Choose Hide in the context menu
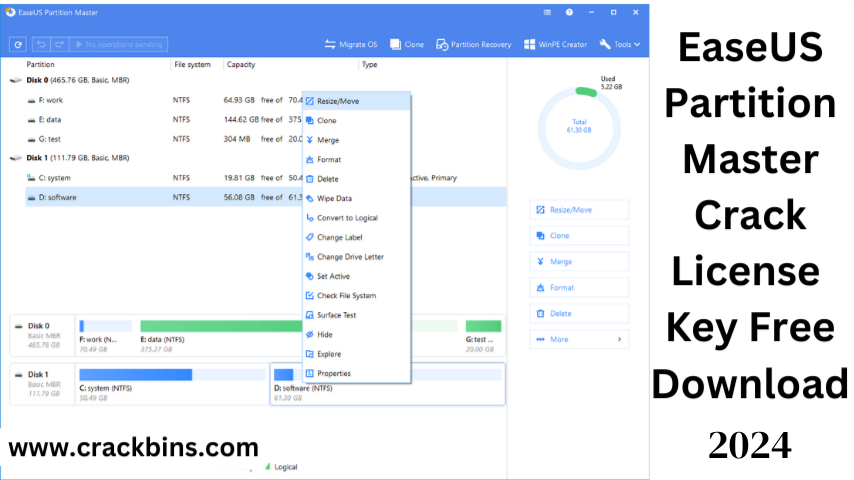The width and height of the screenshot is (854, 480). [356, 335]
